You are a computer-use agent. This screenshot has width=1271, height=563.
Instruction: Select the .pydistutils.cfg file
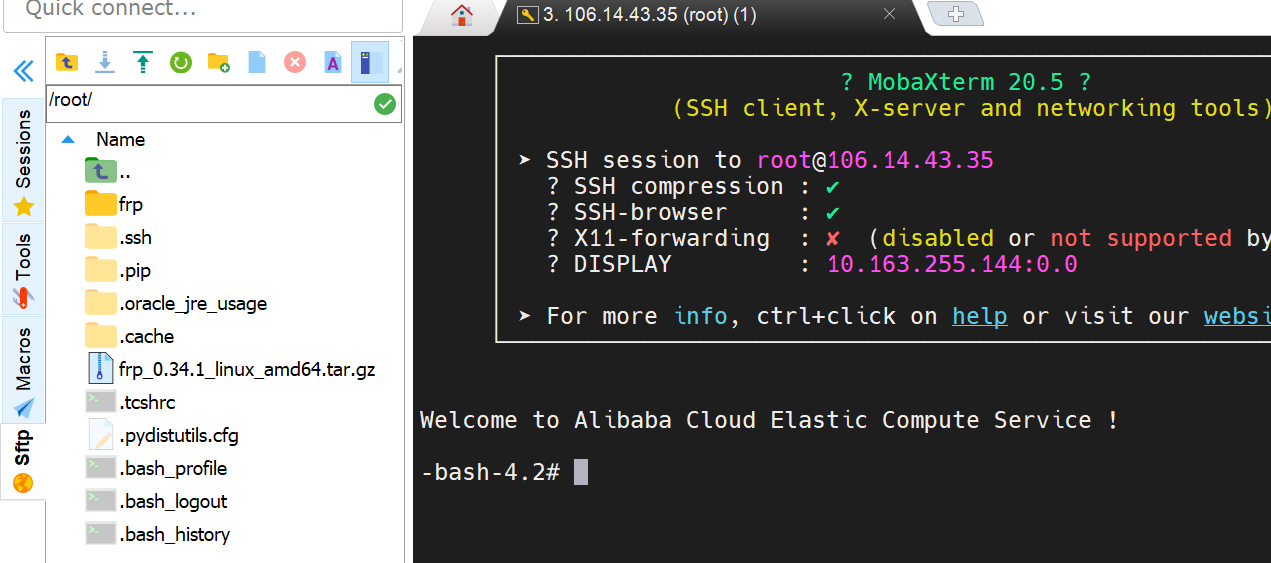click(162, 435)
